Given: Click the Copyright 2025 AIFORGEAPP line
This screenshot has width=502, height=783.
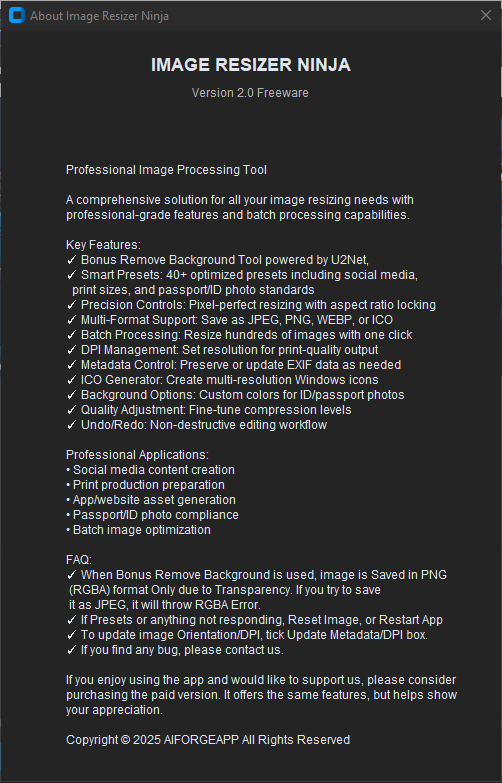Looking at the screenshot, I should (x=208, y=740).
